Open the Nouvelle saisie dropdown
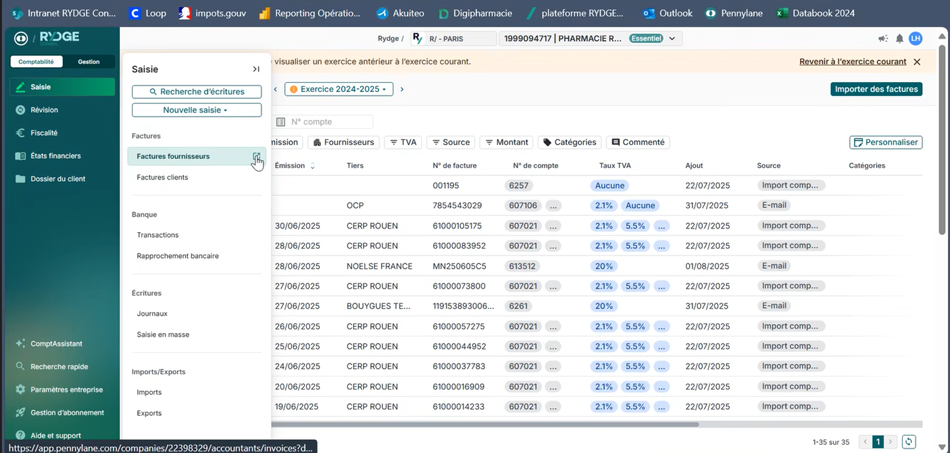This screenshot has height=453, width=950. coord(196,110)
